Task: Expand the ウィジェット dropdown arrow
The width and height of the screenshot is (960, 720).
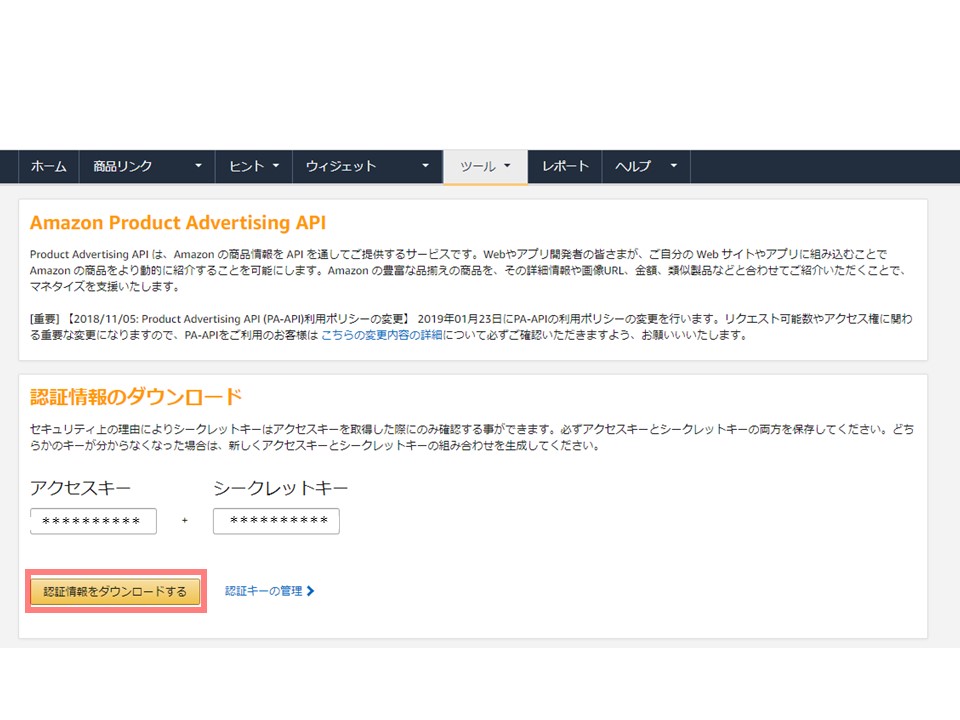Action: (425, 167)
